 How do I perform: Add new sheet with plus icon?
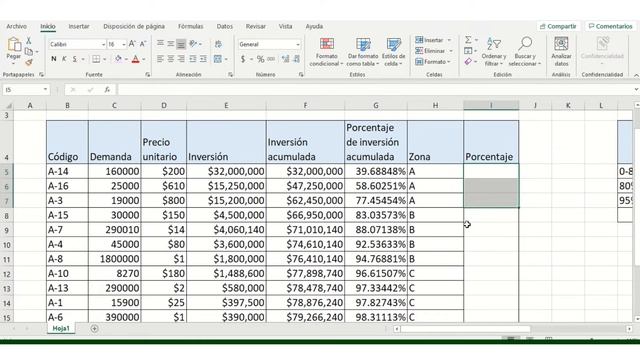point(94,329)
